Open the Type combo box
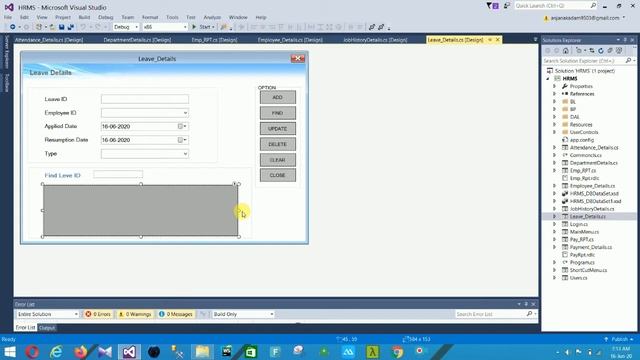Screen dimensions: 640x360 pos(185,154)
